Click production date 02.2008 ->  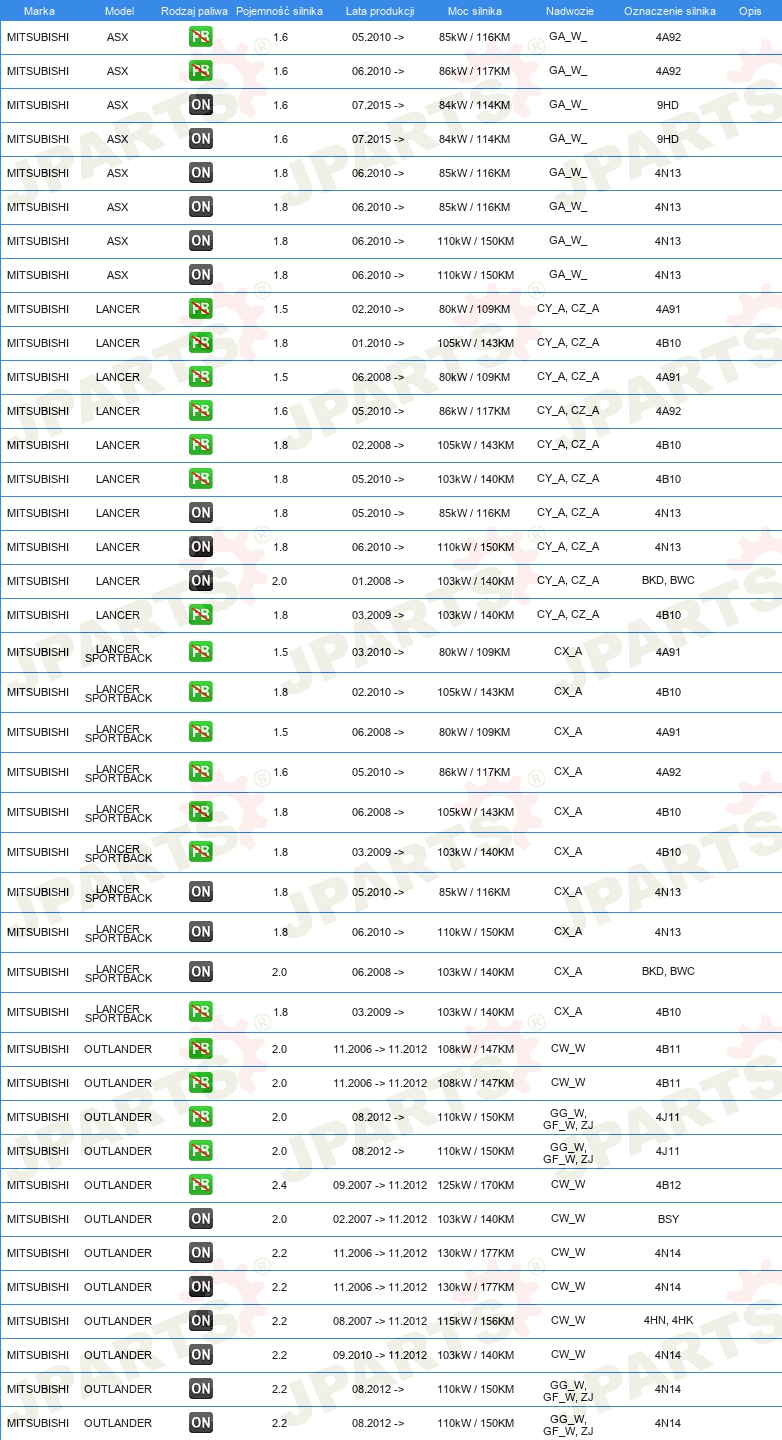coord(378,445)
